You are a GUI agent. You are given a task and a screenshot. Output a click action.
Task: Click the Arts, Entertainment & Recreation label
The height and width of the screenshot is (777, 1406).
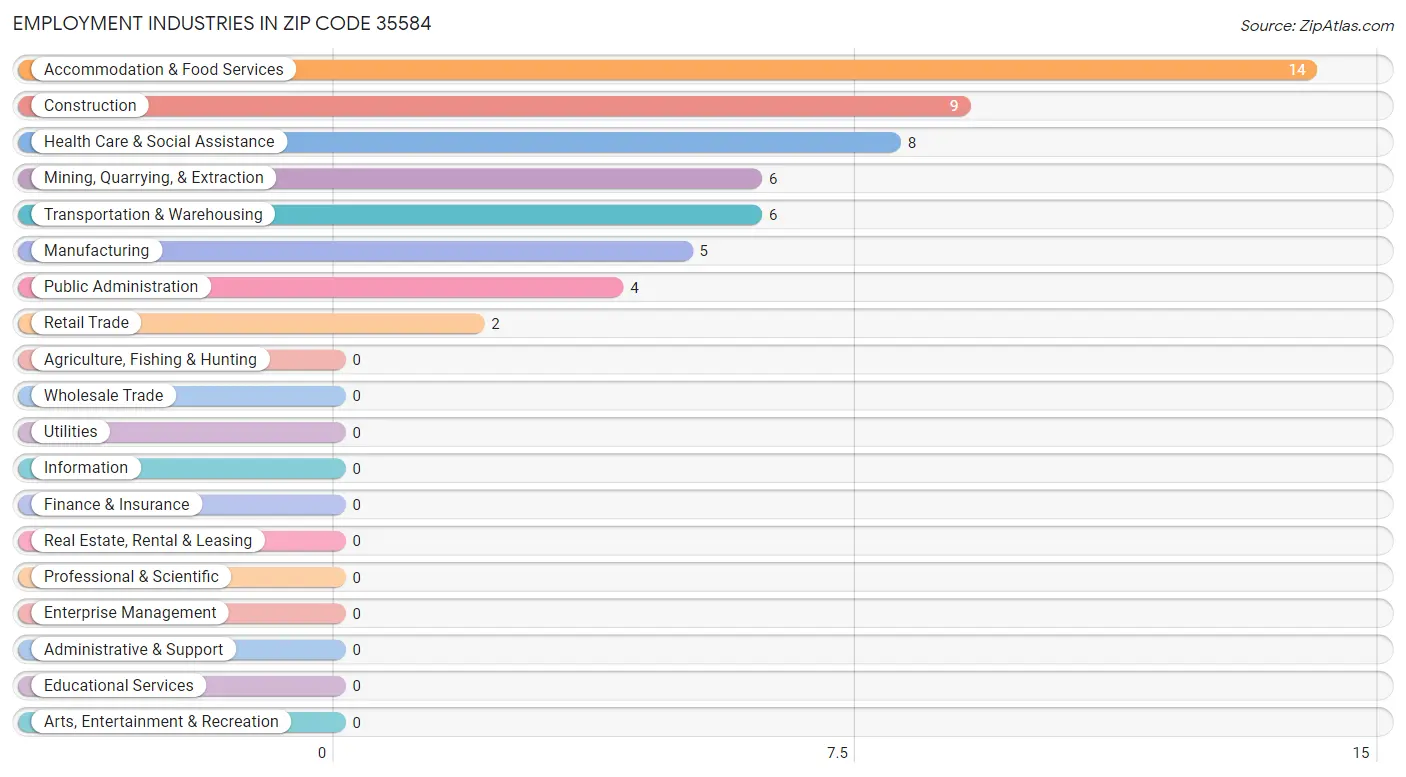(x=161, y=721)
